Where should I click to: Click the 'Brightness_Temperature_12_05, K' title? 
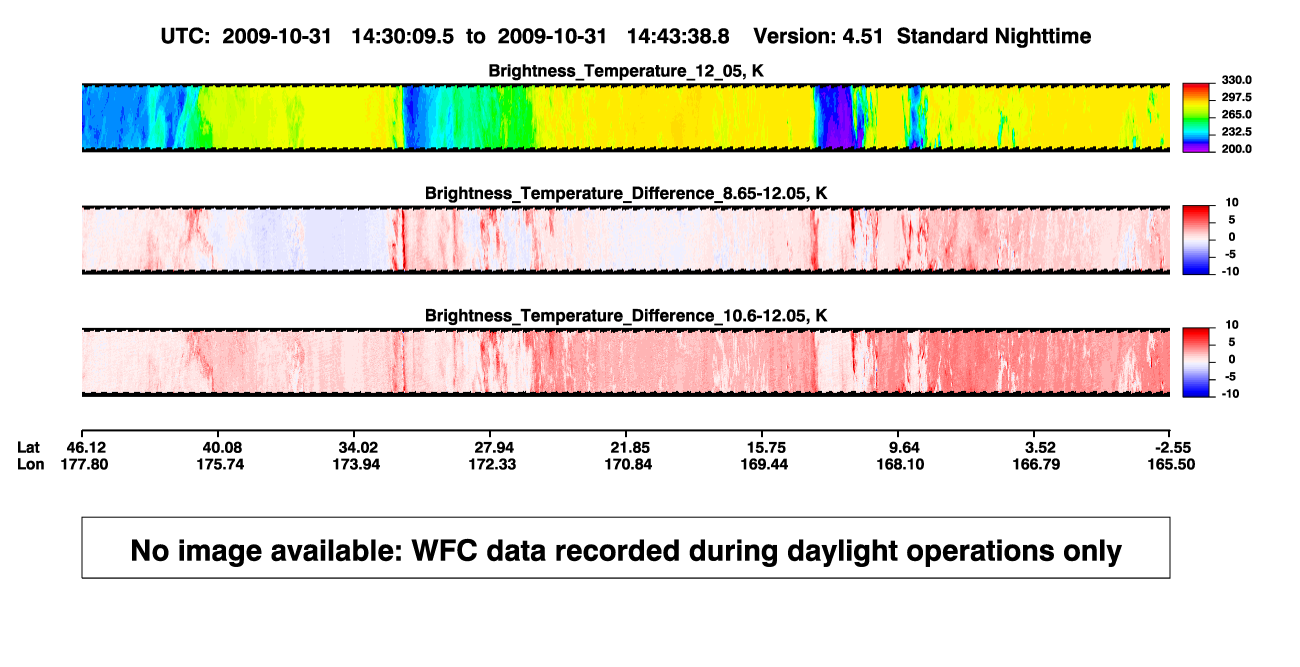(625, 71)
